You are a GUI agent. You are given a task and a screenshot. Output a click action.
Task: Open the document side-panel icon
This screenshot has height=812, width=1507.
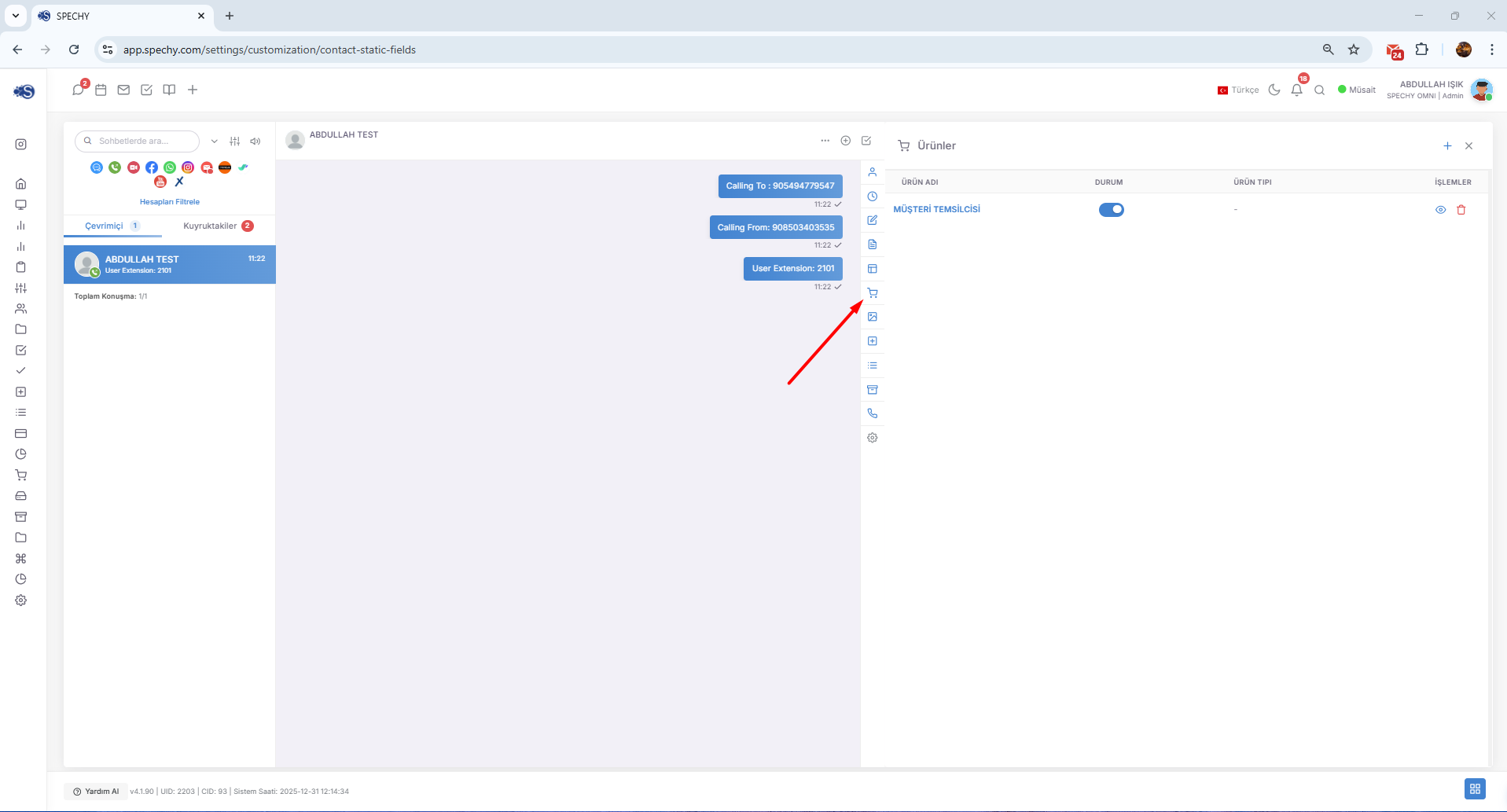pyautogui.click(x=873, y=244)
